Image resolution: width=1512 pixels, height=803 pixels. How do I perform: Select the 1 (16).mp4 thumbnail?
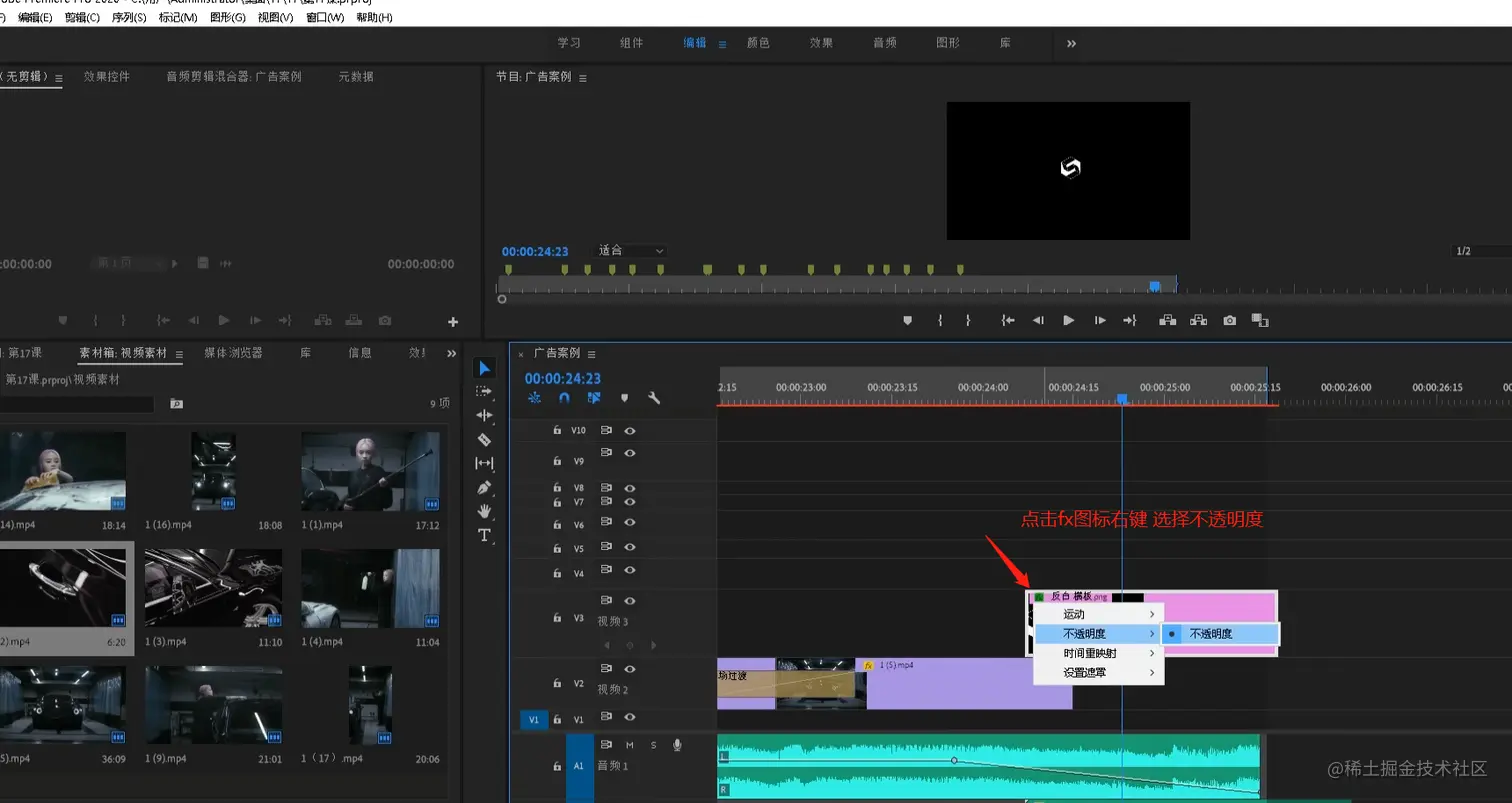point(213,471)
